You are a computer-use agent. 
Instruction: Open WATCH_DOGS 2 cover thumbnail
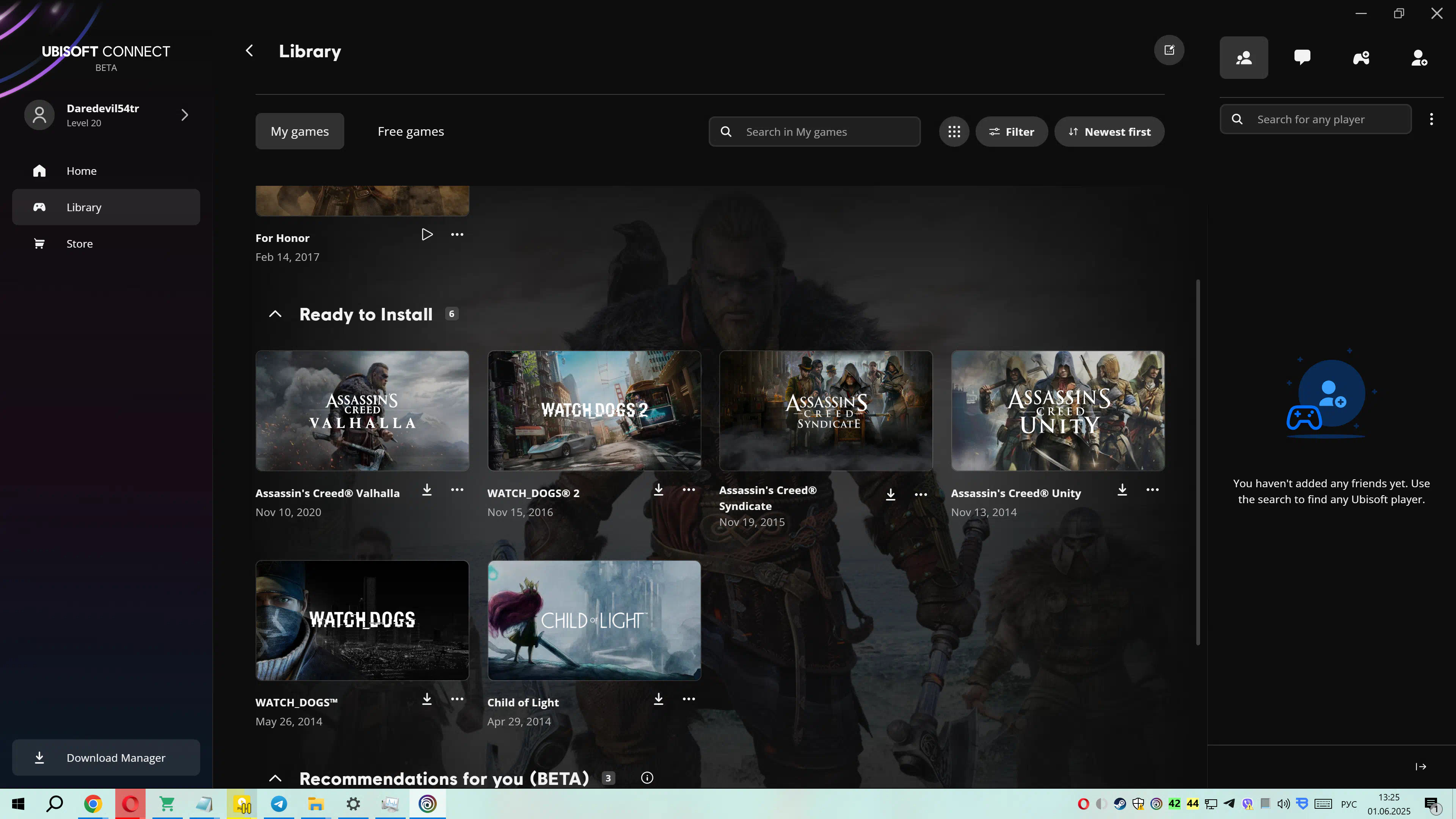click(594, 411)
